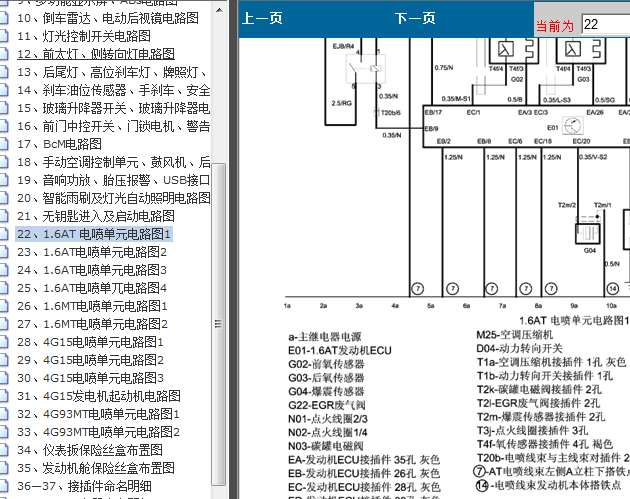Click scroll-up arrow of contents list

[x=219, y=10]
